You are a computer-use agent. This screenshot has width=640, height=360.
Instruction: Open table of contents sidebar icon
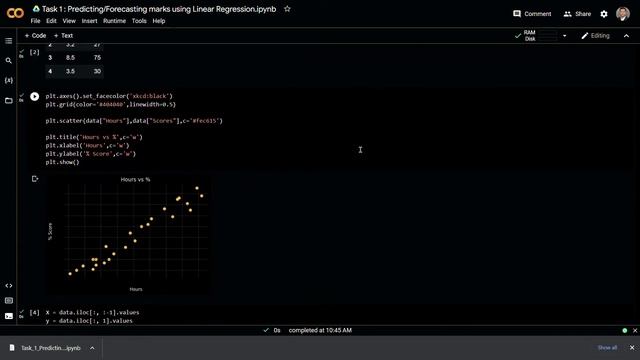[9, 41]
